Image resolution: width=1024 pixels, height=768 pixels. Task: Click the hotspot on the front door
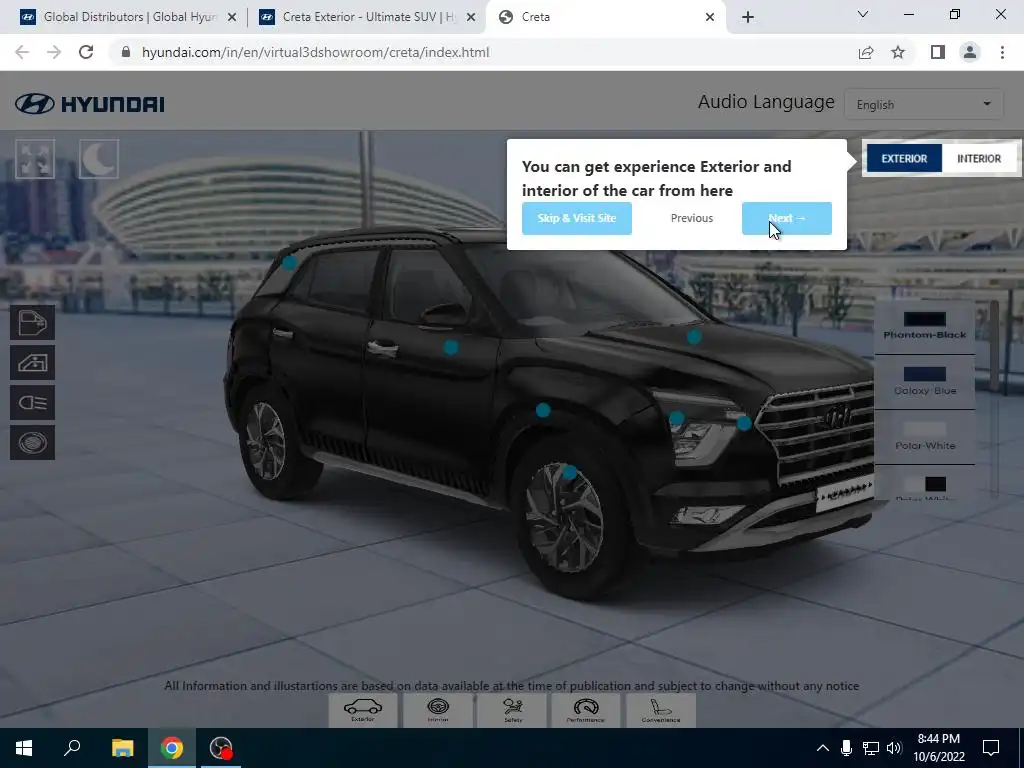451,347
